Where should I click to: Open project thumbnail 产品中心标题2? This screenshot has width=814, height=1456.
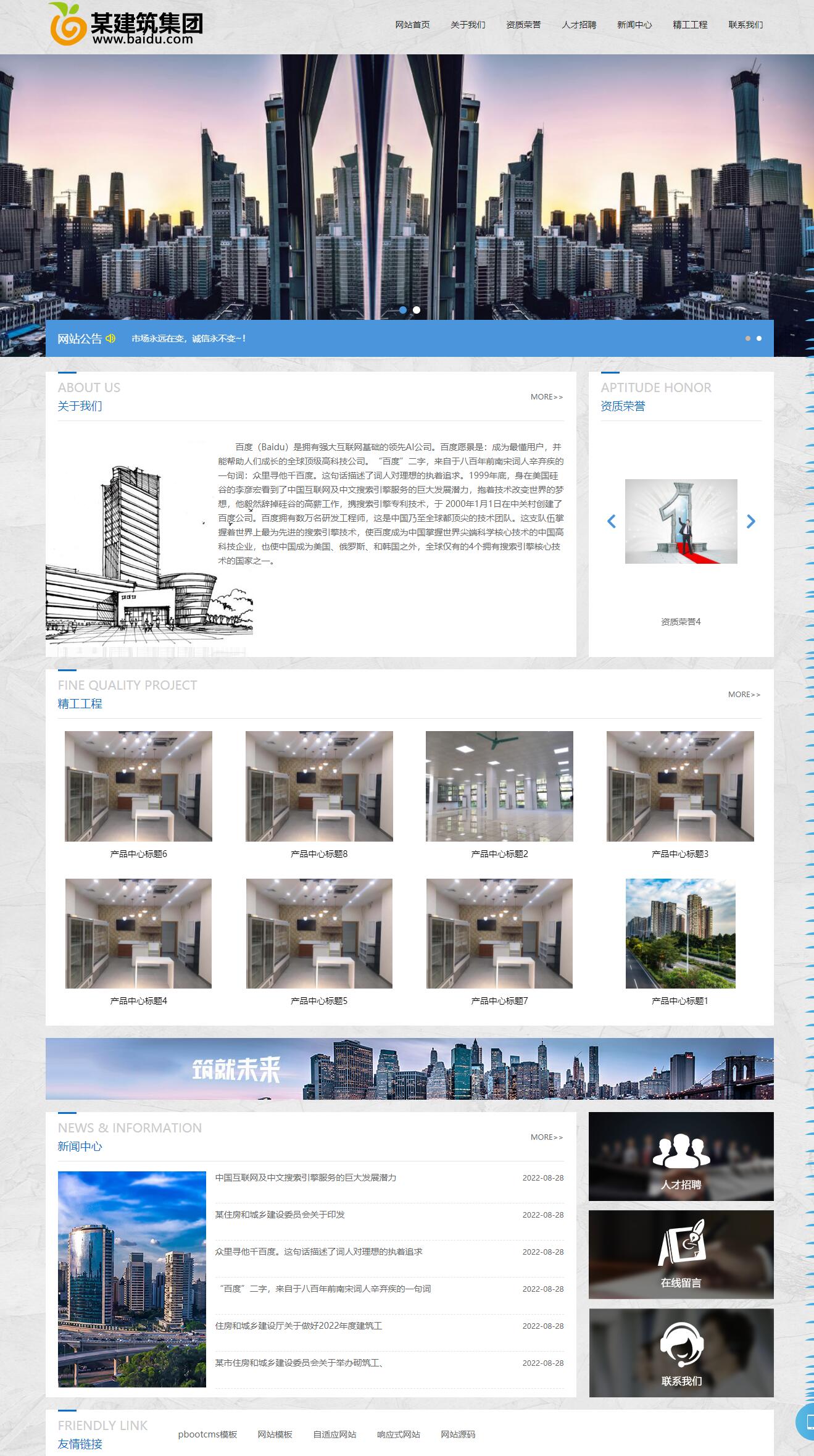coord(499,786)
